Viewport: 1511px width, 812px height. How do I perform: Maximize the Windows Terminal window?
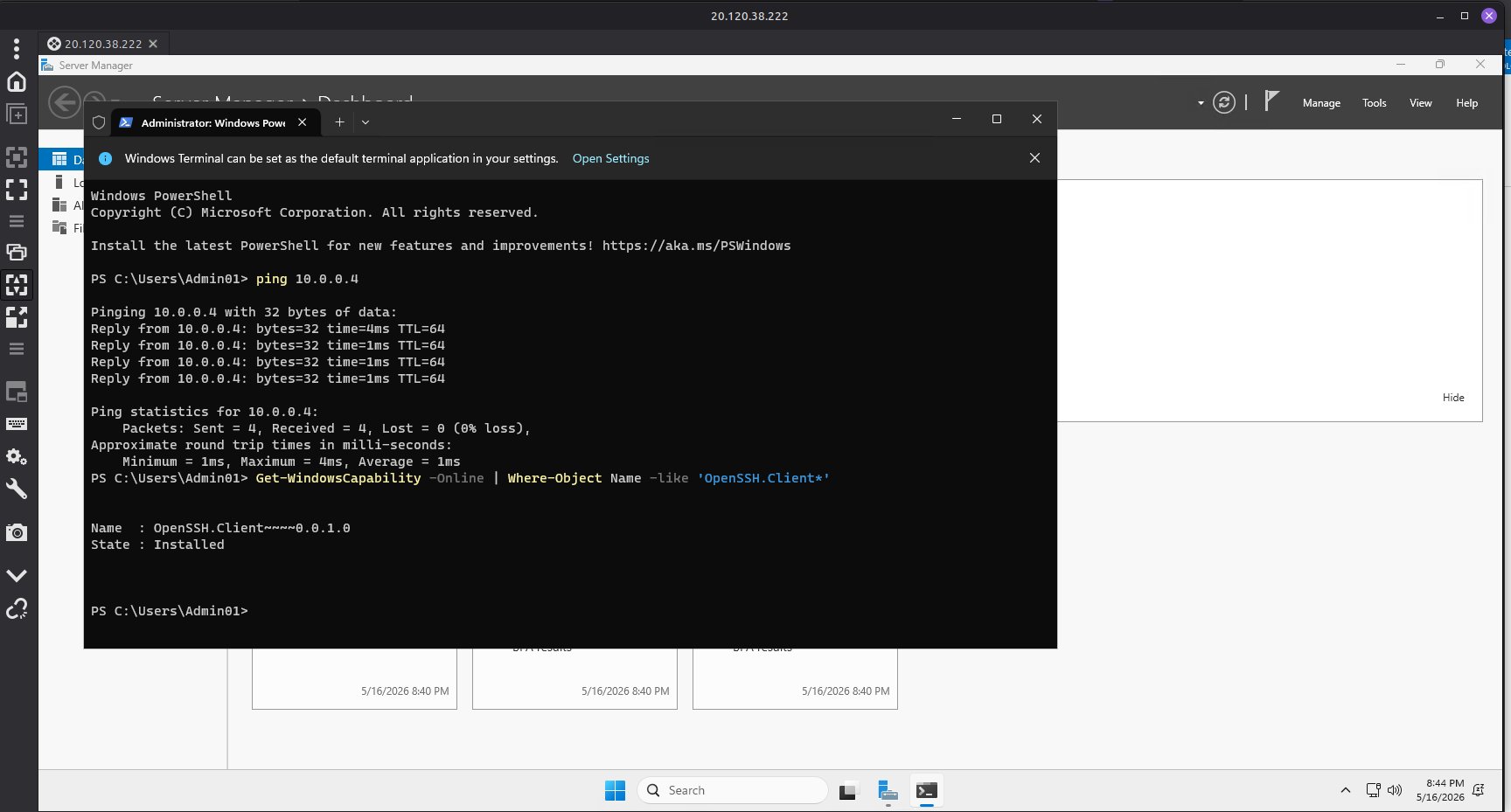(996, 119)
